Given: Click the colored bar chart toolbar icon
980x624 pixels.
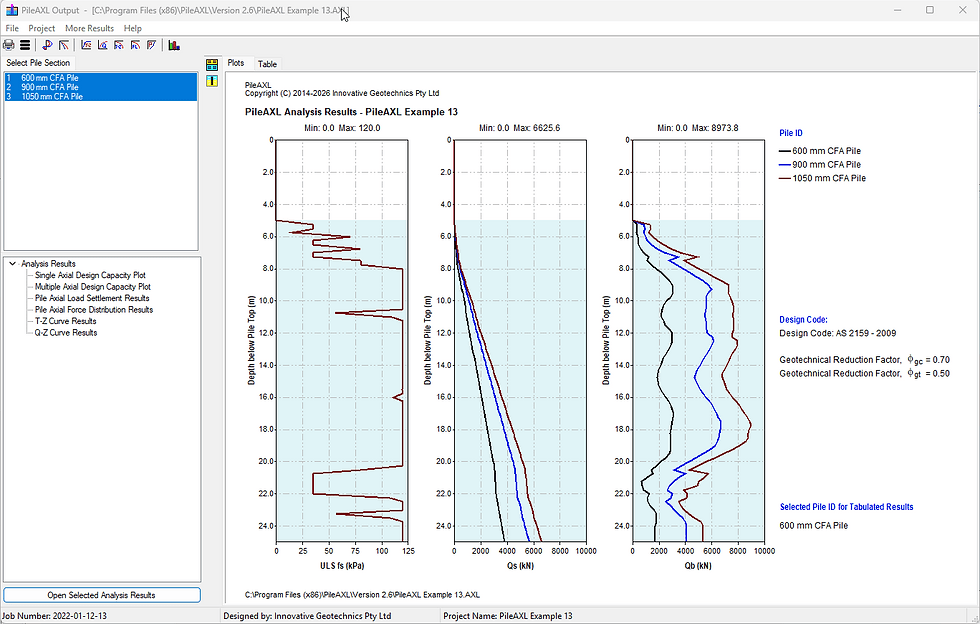Looking at the screenshot, I should point(174,45).
